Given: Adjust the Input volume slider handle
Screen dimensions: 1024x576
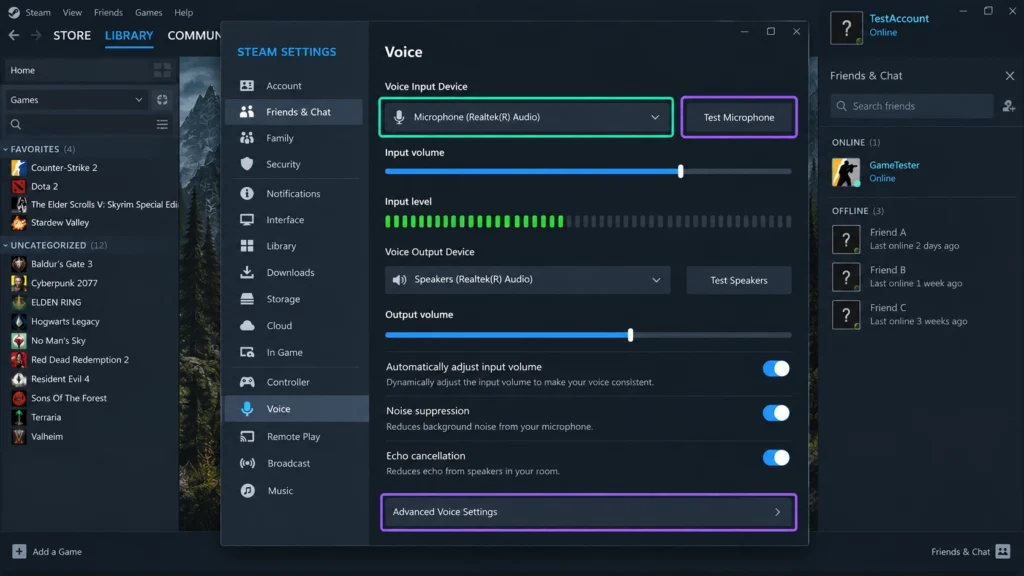Looking at the screenshot, I should click(680, 171).
